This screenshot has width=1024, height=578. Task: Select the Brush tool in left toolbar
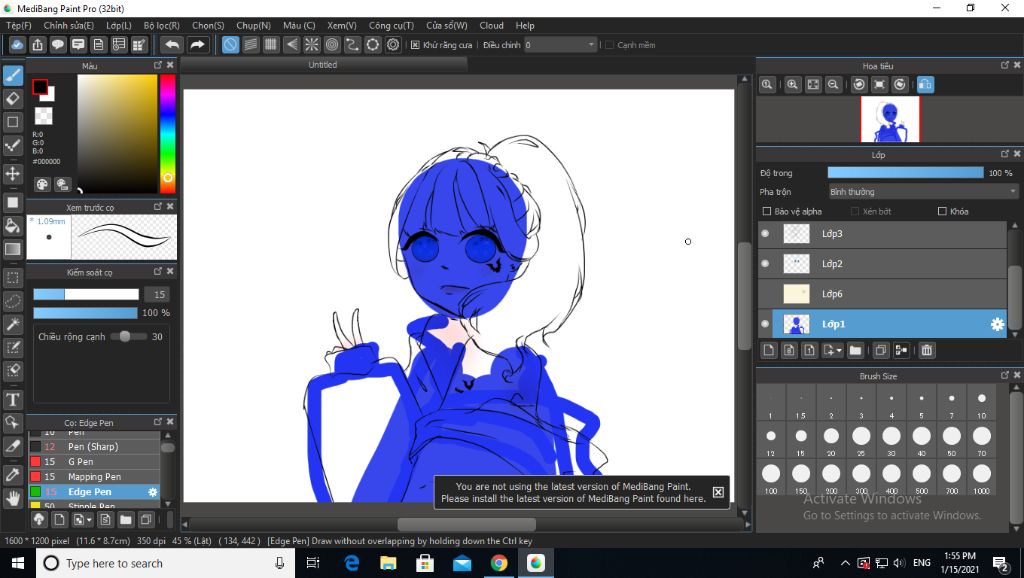(12, 75)
